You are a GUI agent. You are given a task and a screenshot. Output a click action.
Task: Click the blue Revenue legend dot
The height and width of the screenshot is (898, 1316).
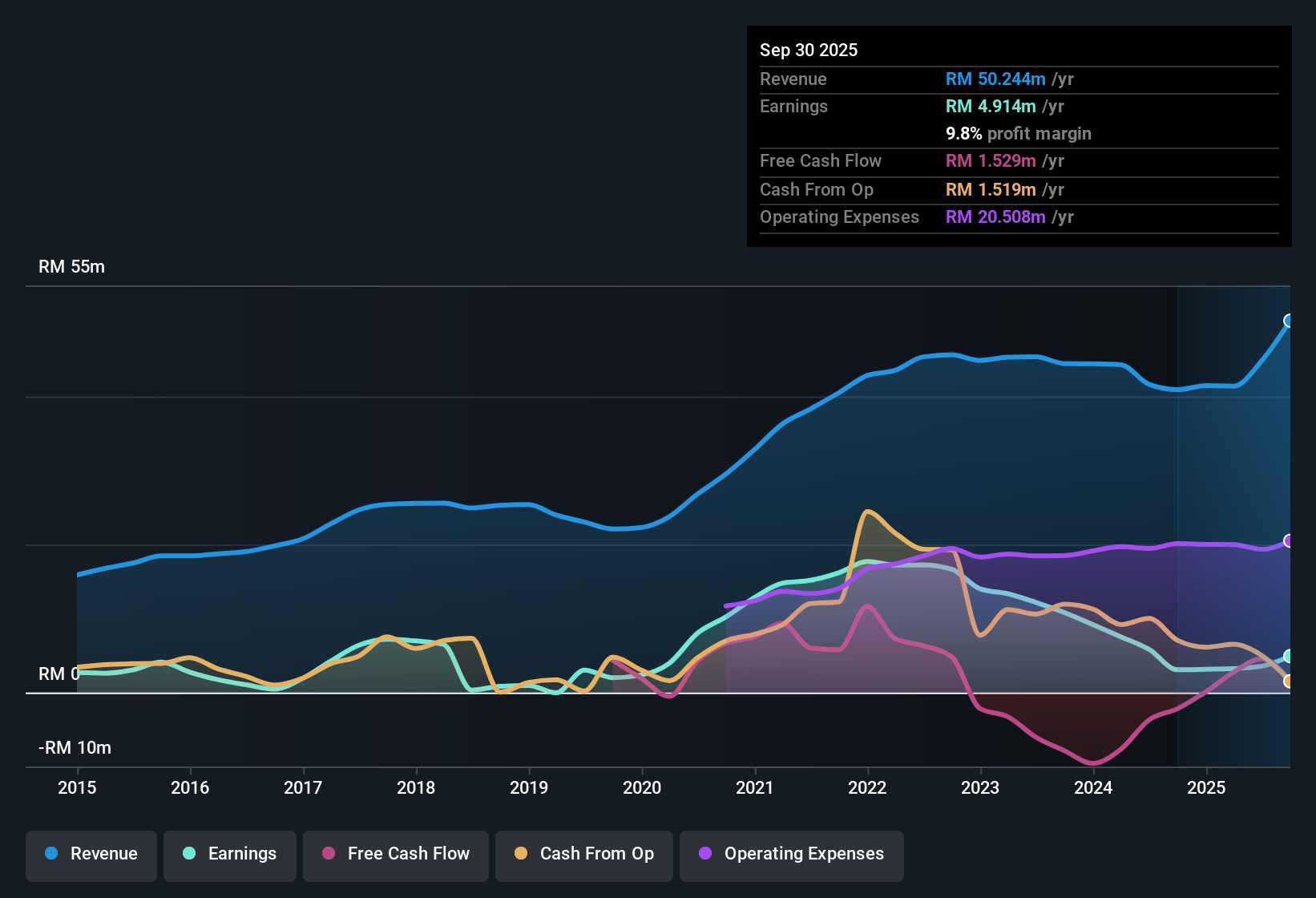(51, 854)
